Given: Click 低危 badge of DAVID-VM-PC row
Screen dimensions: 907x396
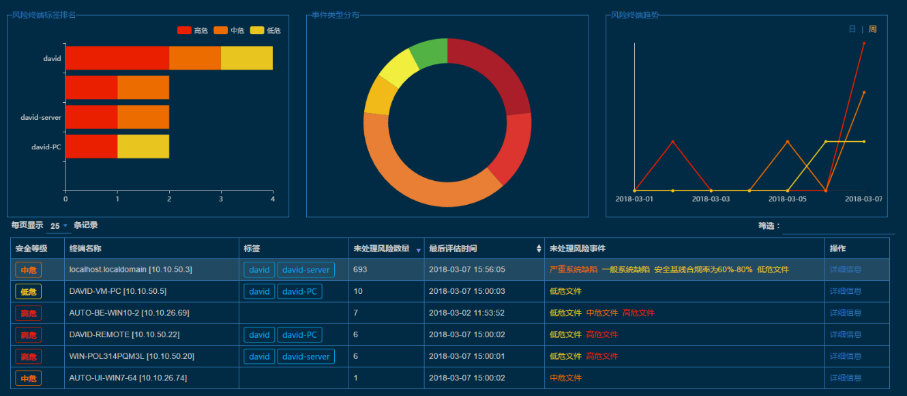Looking at the screenshot, I should tap(28, 291).
